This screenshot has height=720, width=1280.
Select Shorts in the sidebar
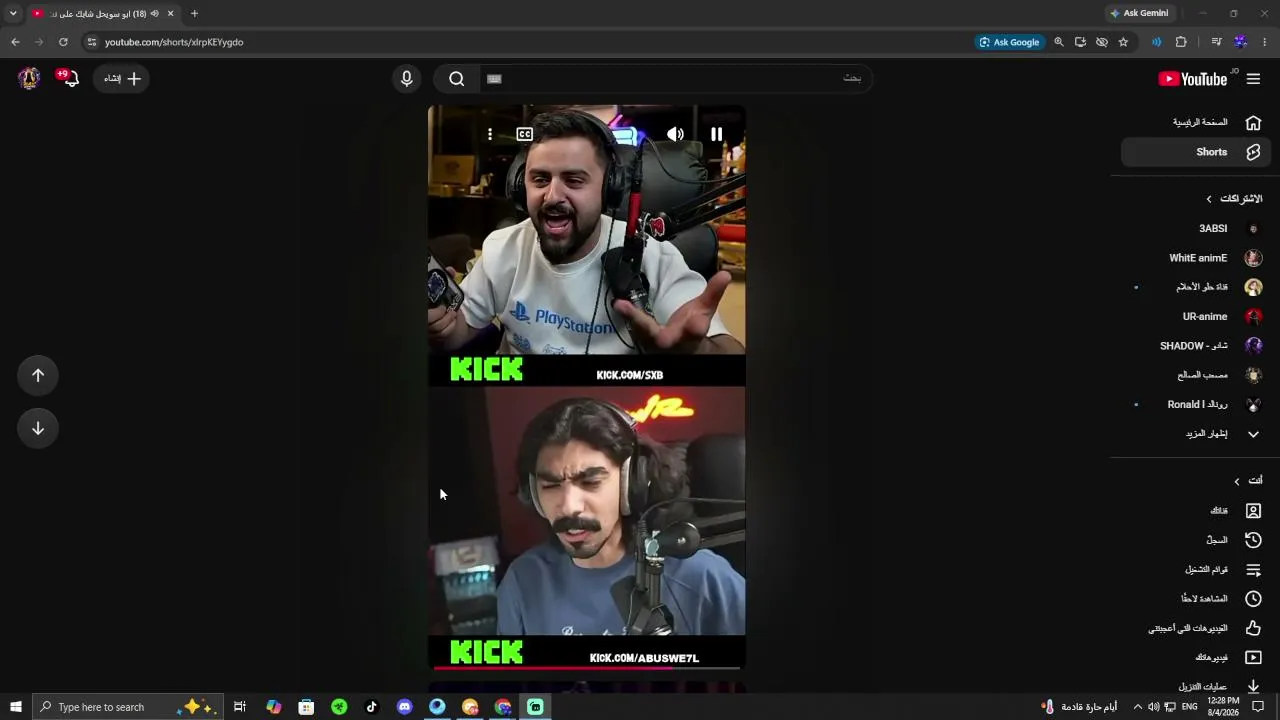pyautogui.click(x=1196, y=152)
